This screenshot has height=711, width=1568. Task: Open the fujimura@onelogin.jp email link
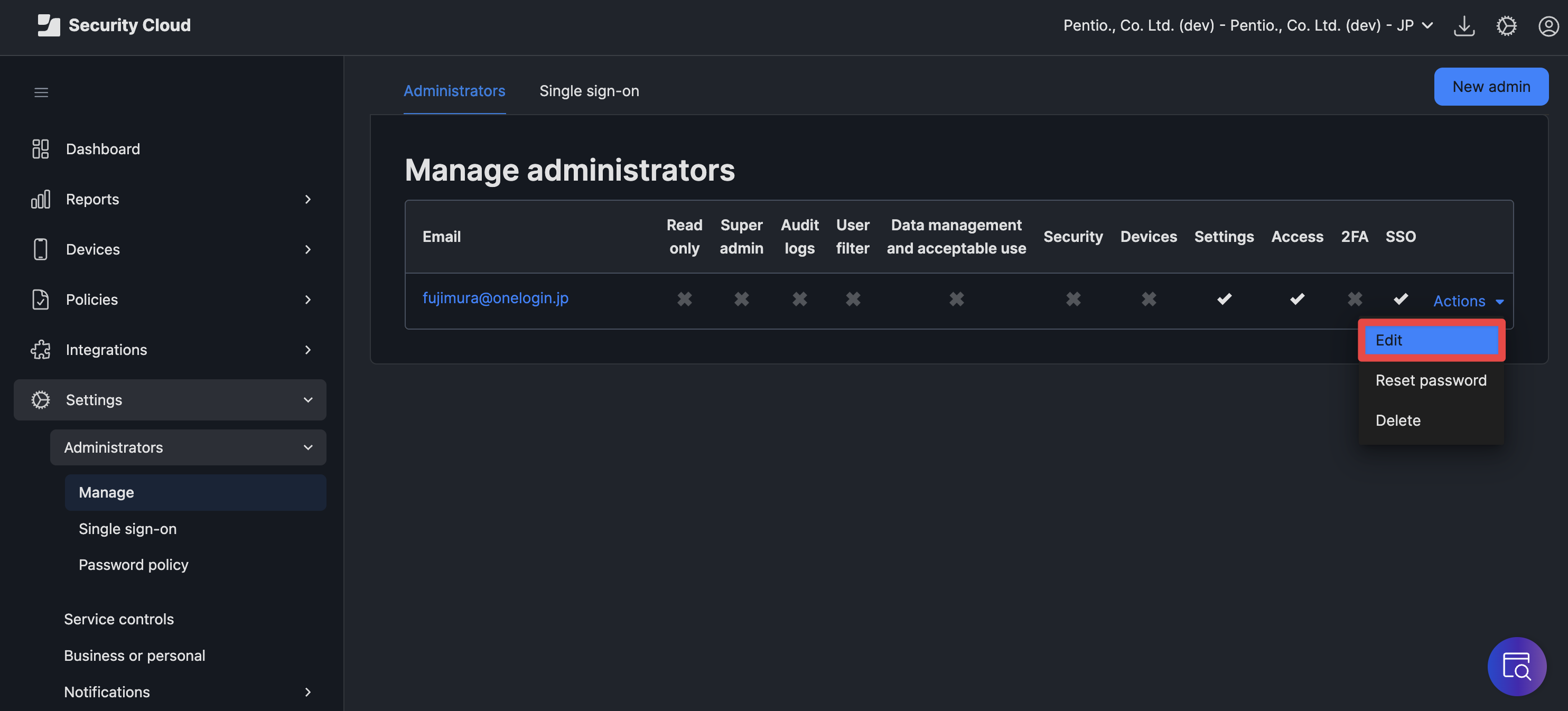click(x=496, y=298)
